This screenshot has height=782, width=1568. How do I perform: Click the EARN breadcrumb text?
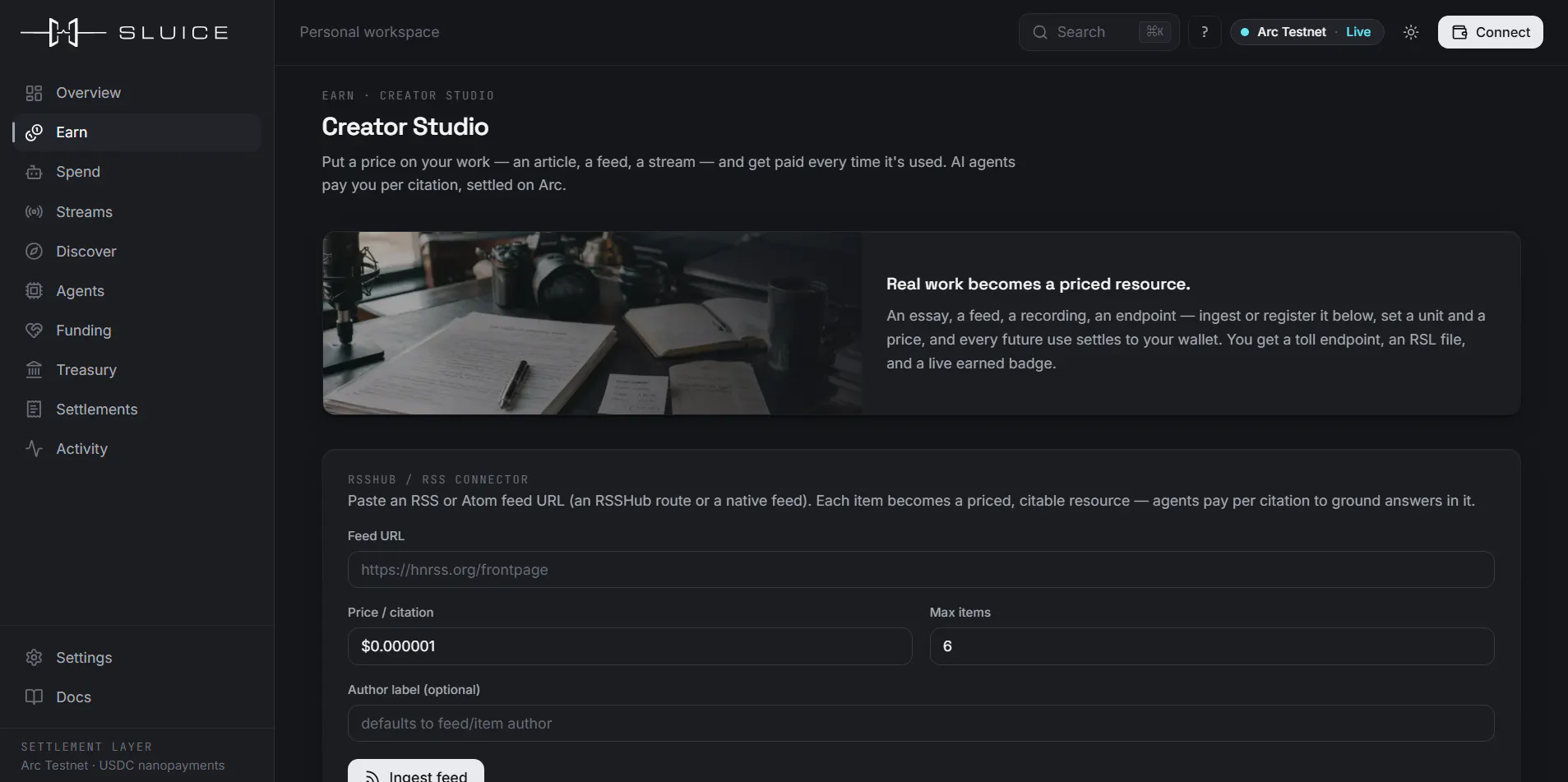click(338, 95)
